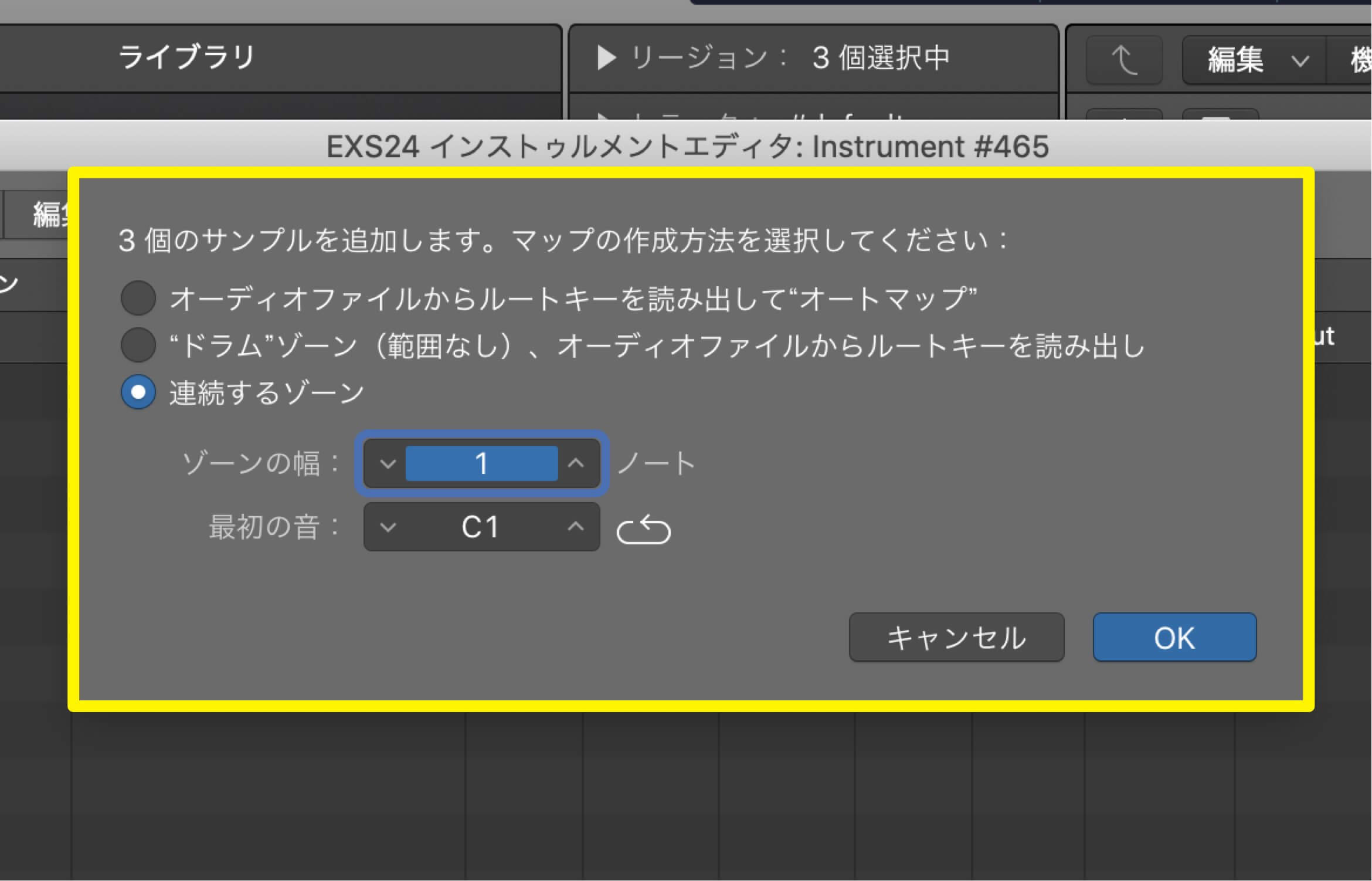The width and height of the screenshot is (1372, 881).
Task: Click the ゾーンの幅 label
Action: (261, 463)
